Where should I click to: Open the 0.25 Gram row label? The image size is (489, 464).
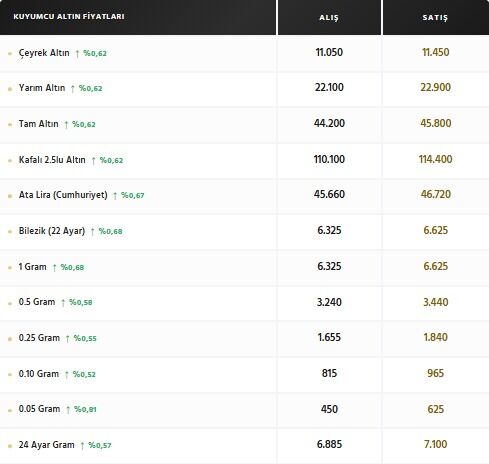tap(39, 338)
